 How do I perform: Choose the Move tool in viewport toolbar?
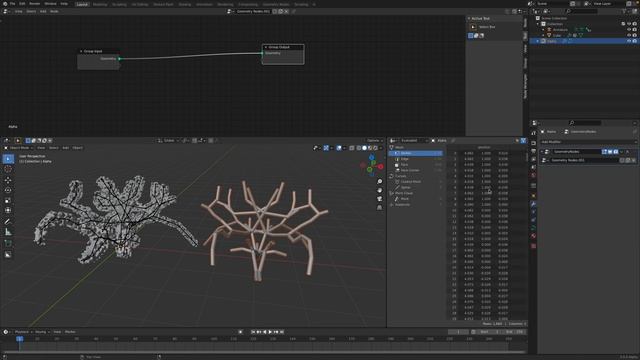tap(8, 180)
